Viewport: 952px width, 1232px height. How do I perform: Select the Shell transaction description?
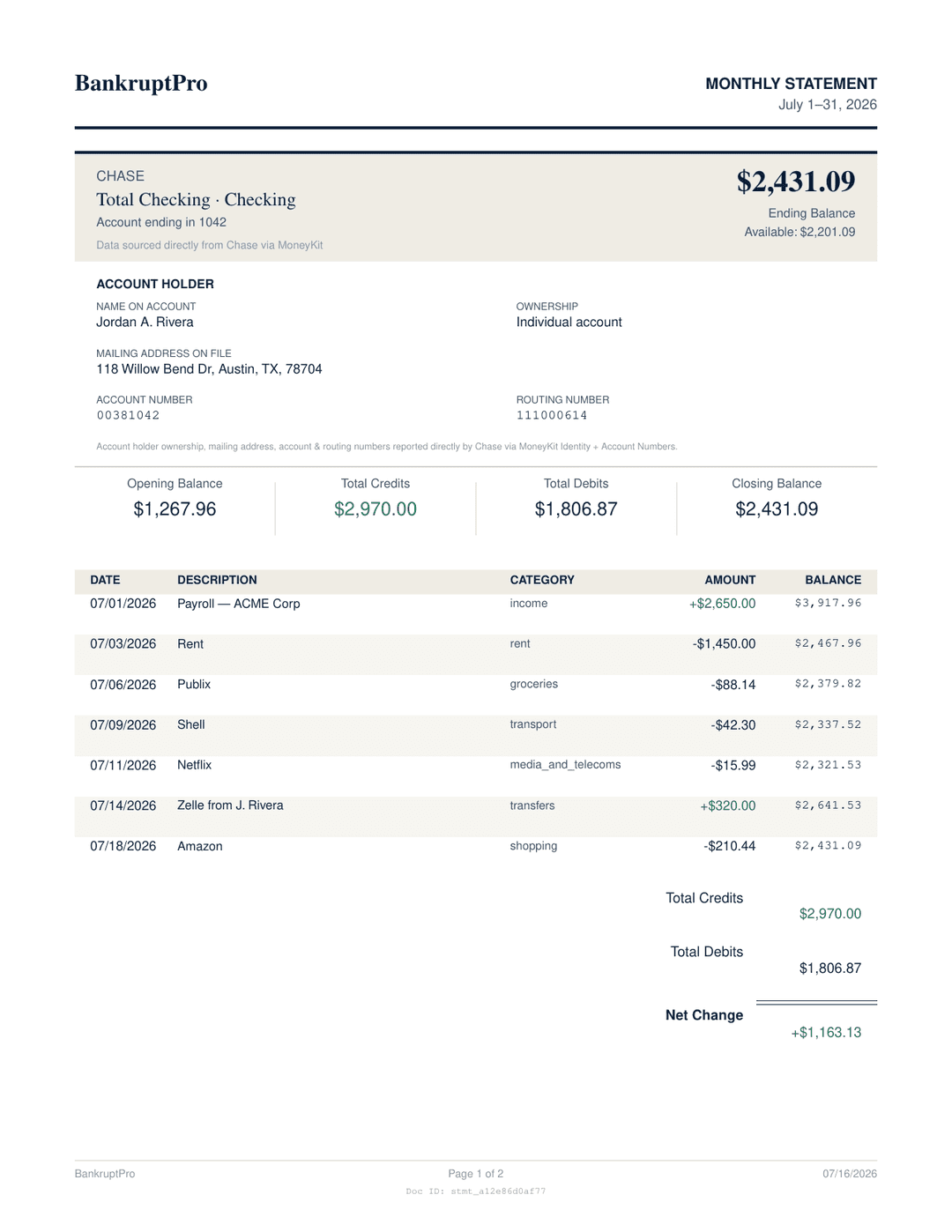pyautogui.click(x=191, y=725)
